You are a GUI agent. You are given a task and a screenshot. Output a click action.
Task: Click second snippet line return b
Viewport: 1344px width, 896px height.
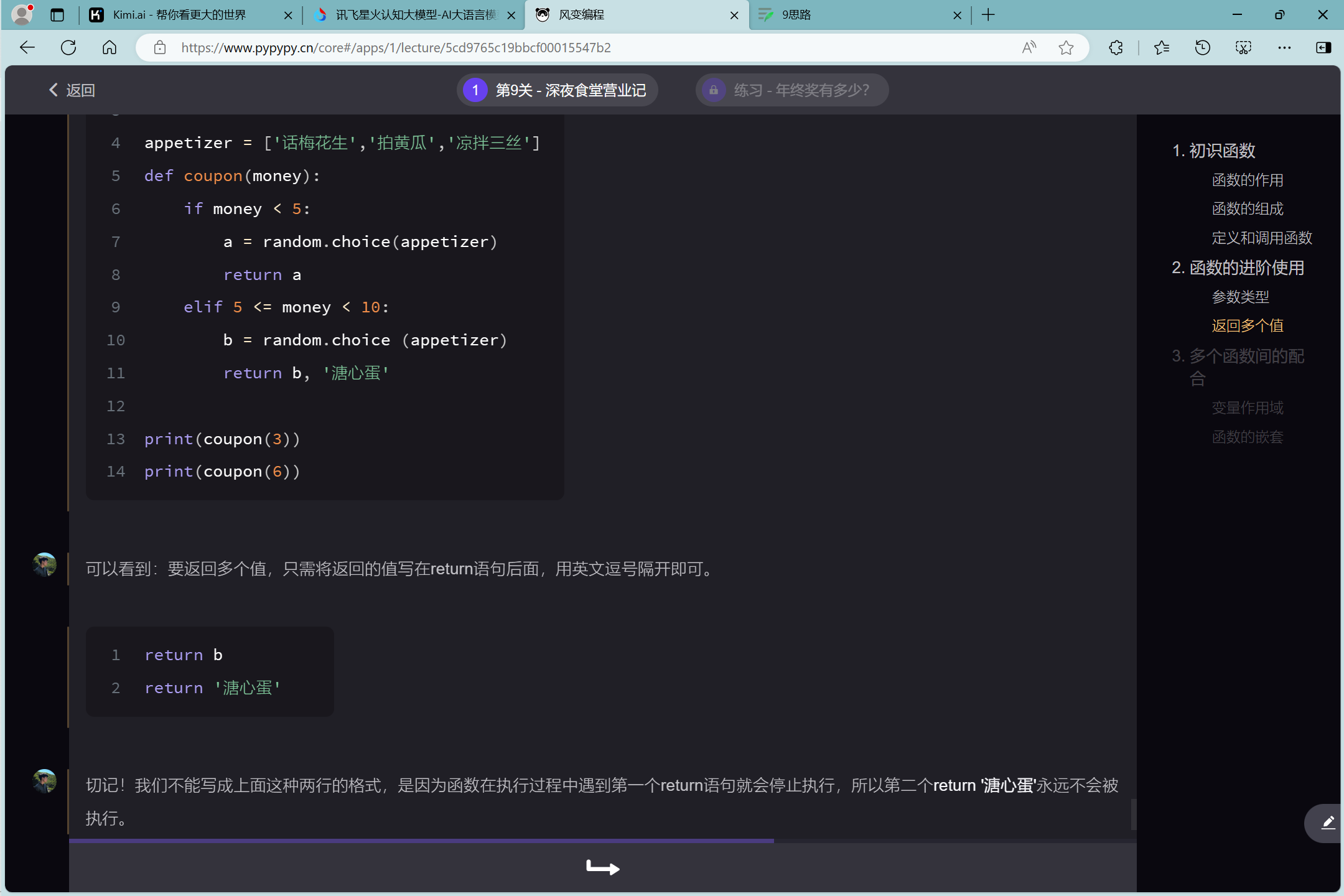(x=184, y=655)
